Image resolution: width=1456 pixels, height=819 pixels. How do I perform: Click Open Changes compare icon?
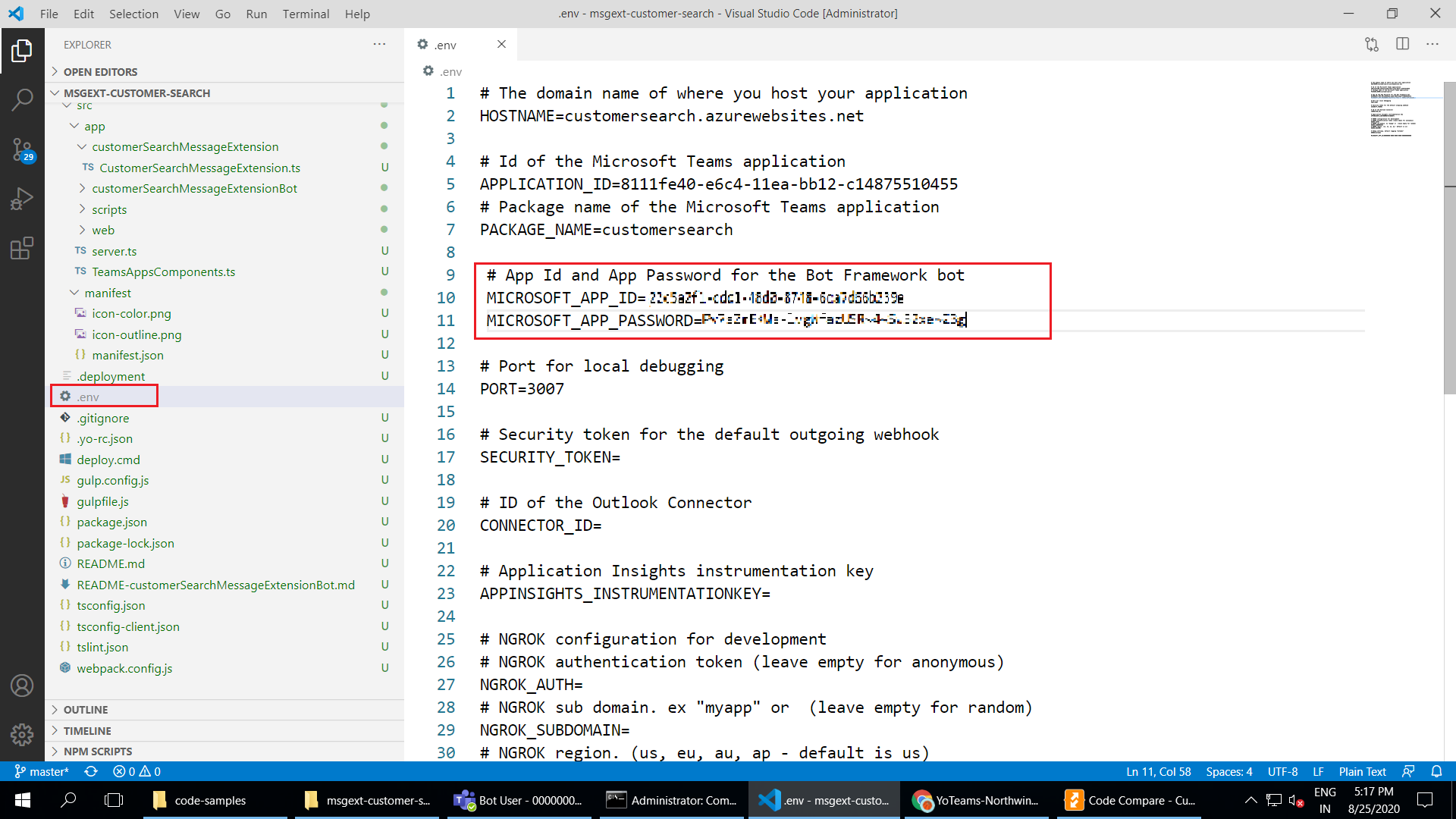tap(1371, 44)
